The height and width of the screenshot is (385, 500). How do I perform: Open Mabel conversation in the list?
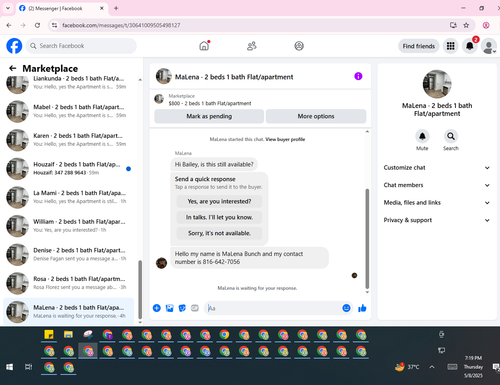tap(70, 111)
